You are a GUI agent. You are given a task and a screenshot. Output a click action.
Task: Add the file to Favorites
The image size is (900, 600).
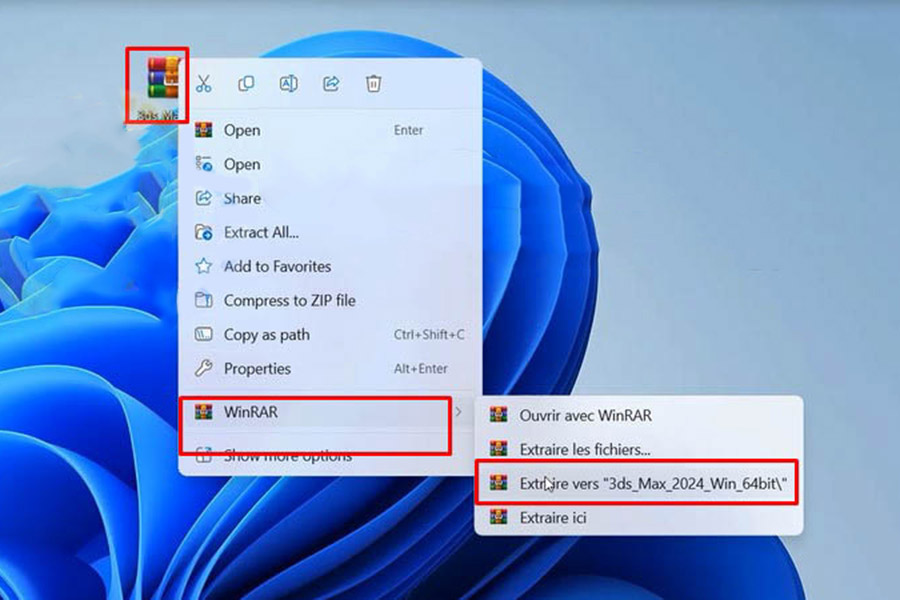[277, 266]
